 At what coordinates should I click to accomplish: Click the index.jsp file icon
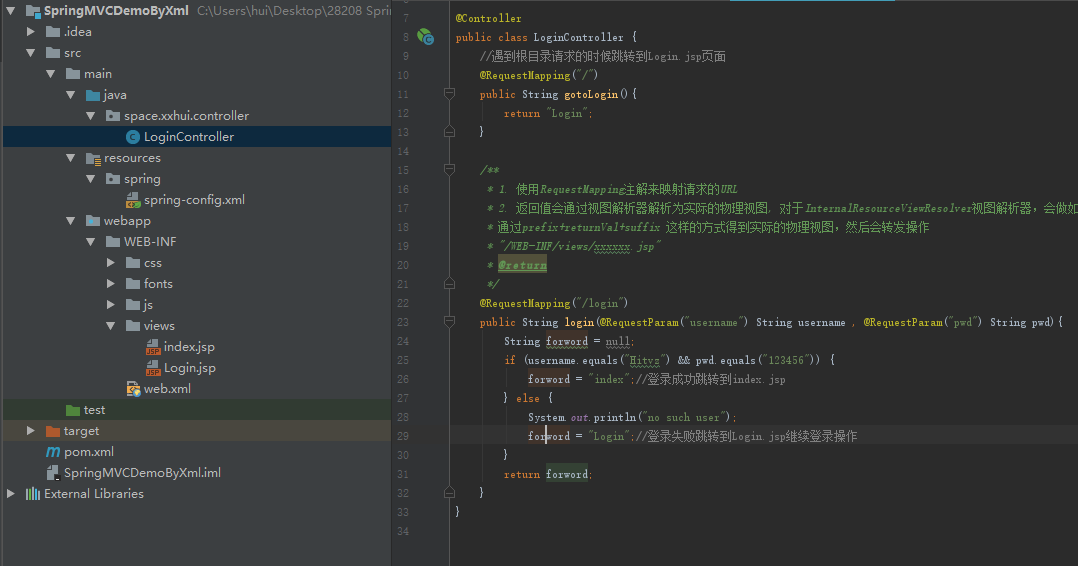[x=153, y=347]
